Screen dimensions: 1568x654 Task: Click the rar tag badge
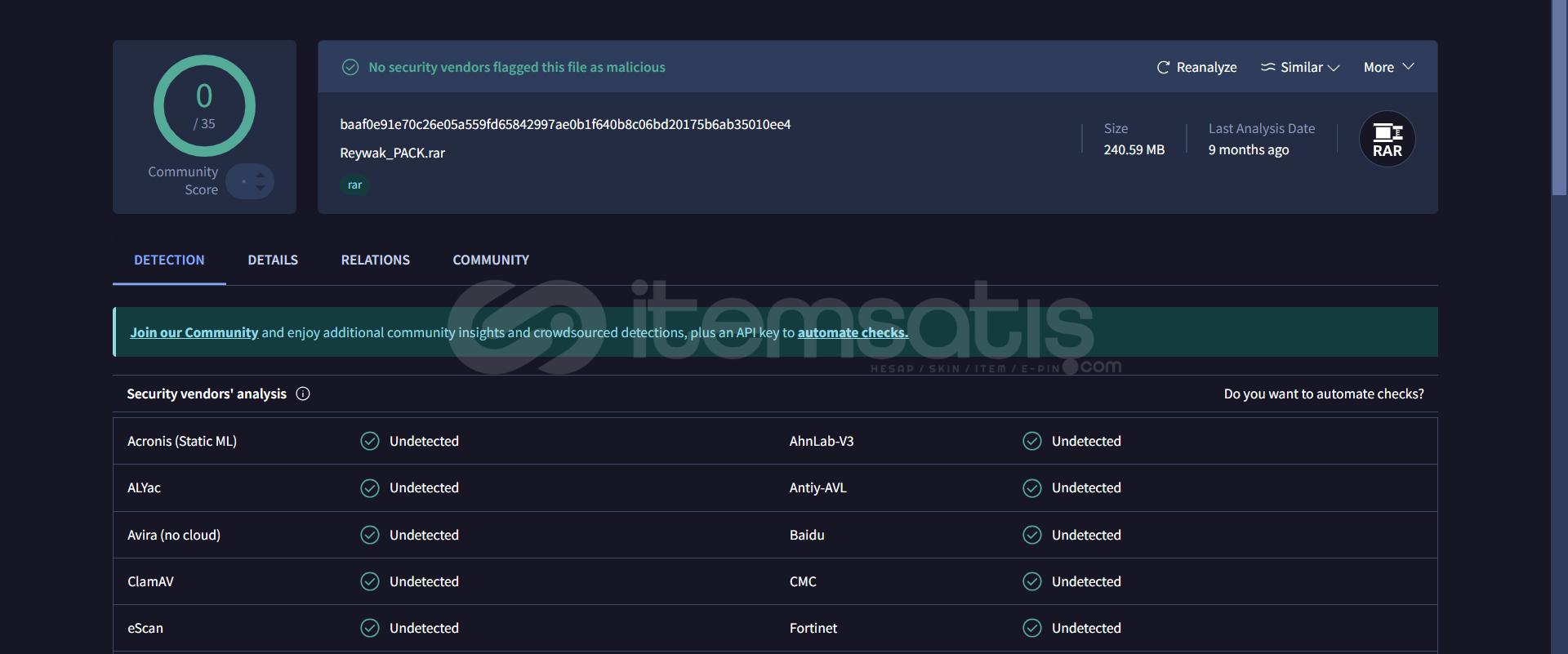354,185
